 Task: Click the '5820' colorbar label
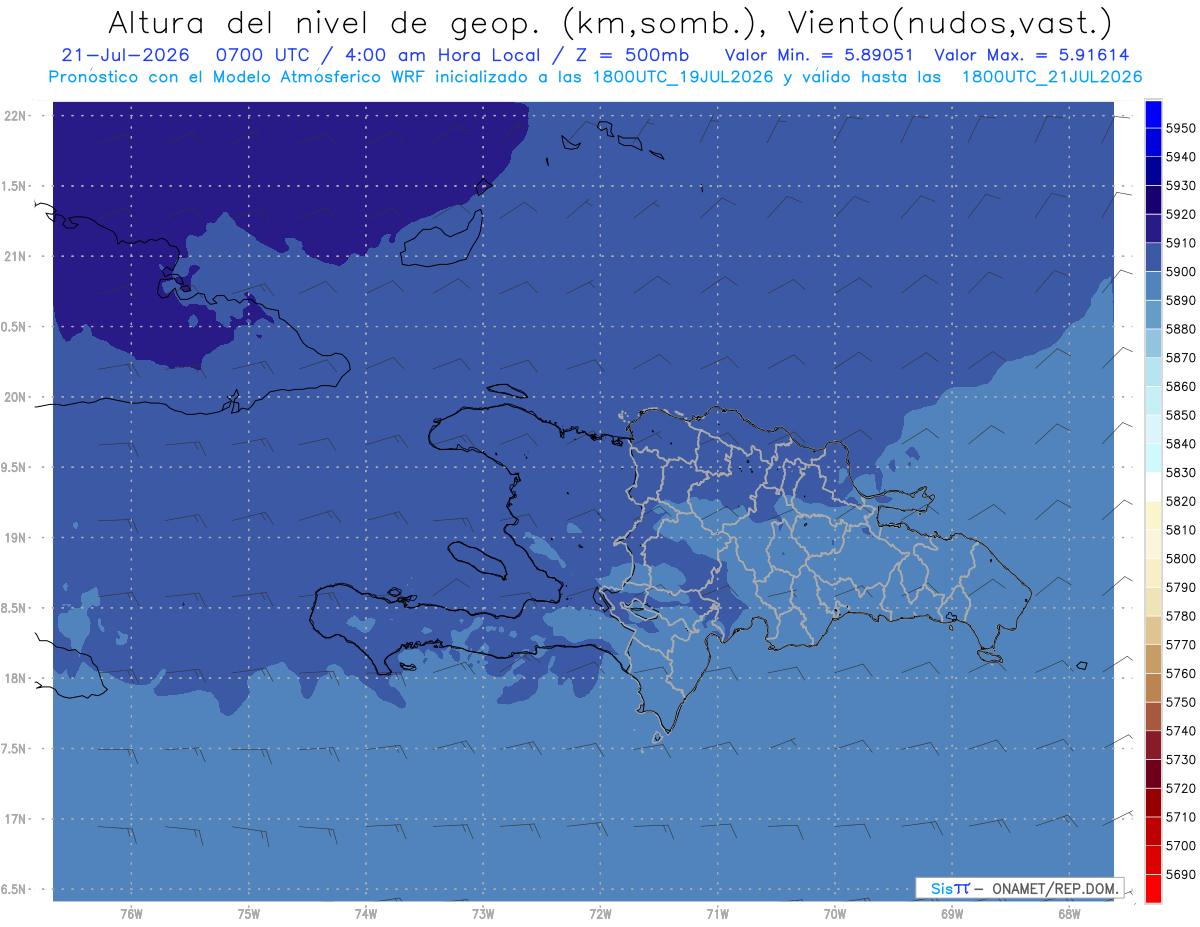click(x=1180, y=501)
